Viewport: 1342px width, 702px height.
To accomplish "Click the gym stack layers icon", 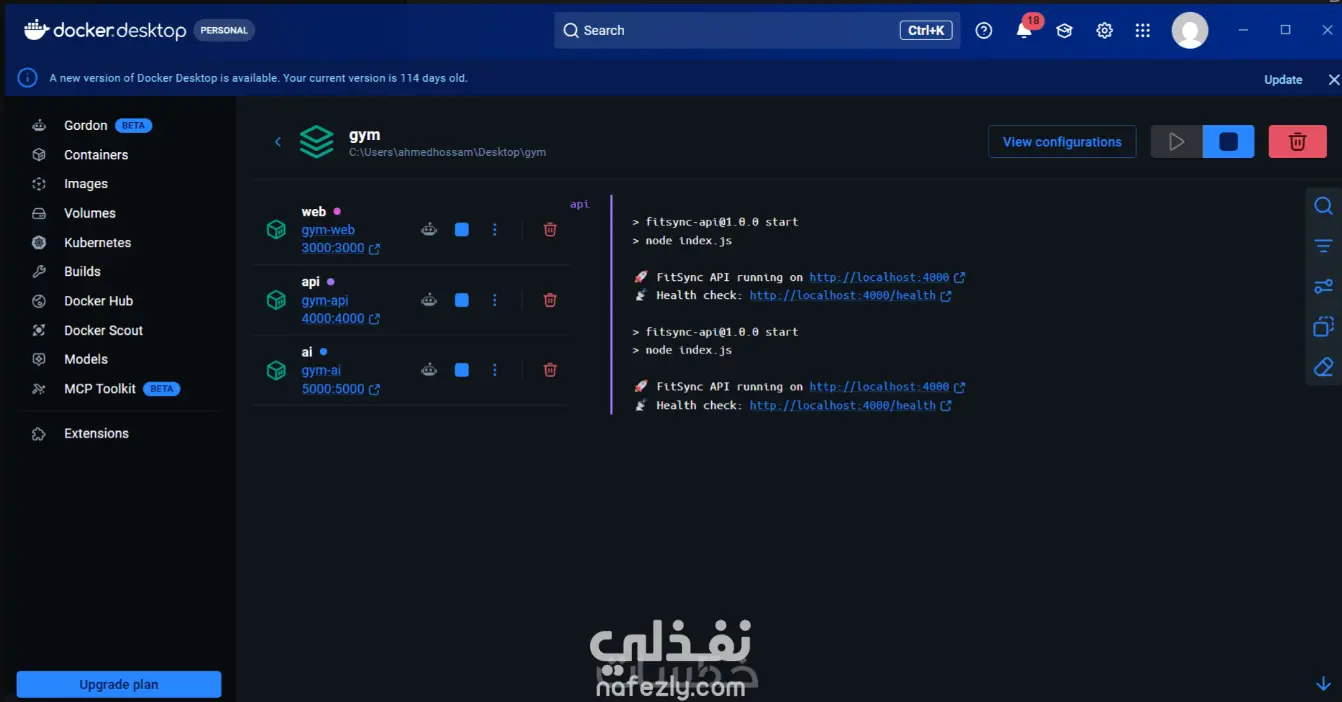I will point(317,142).
